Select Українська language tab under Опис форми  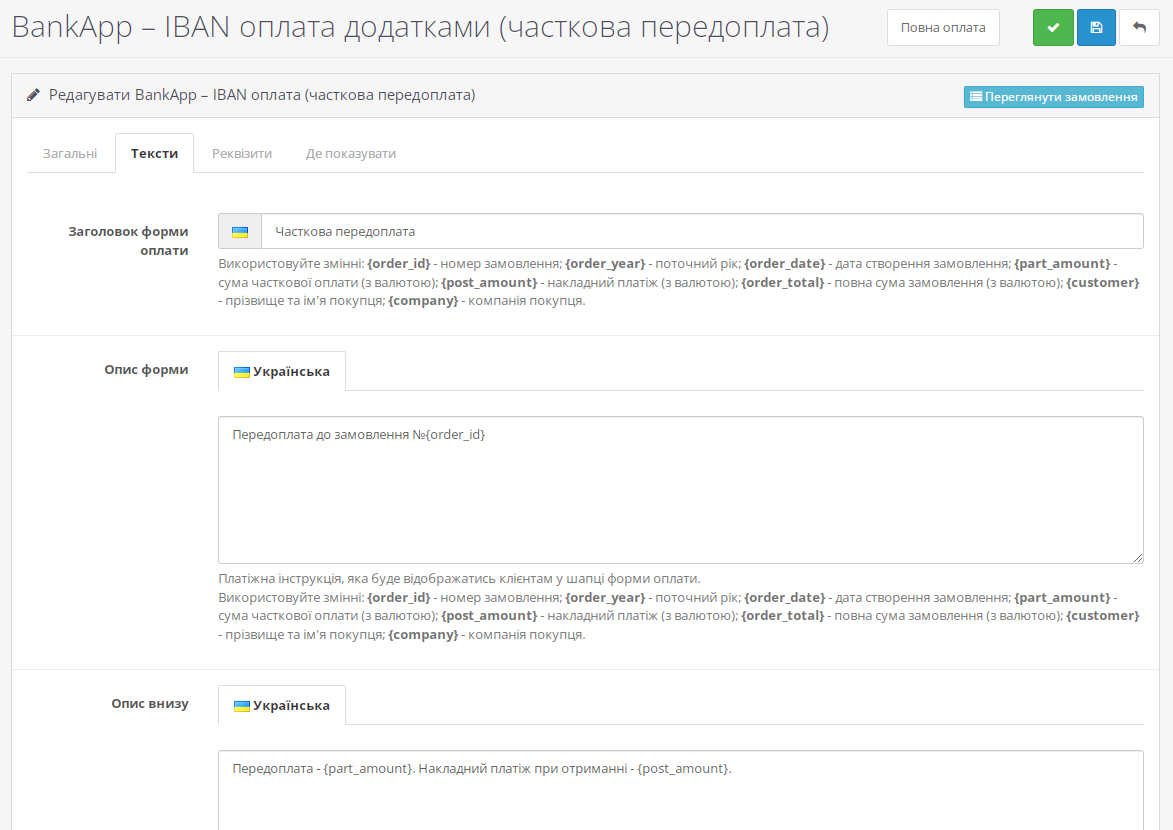[x=282, y=371]
